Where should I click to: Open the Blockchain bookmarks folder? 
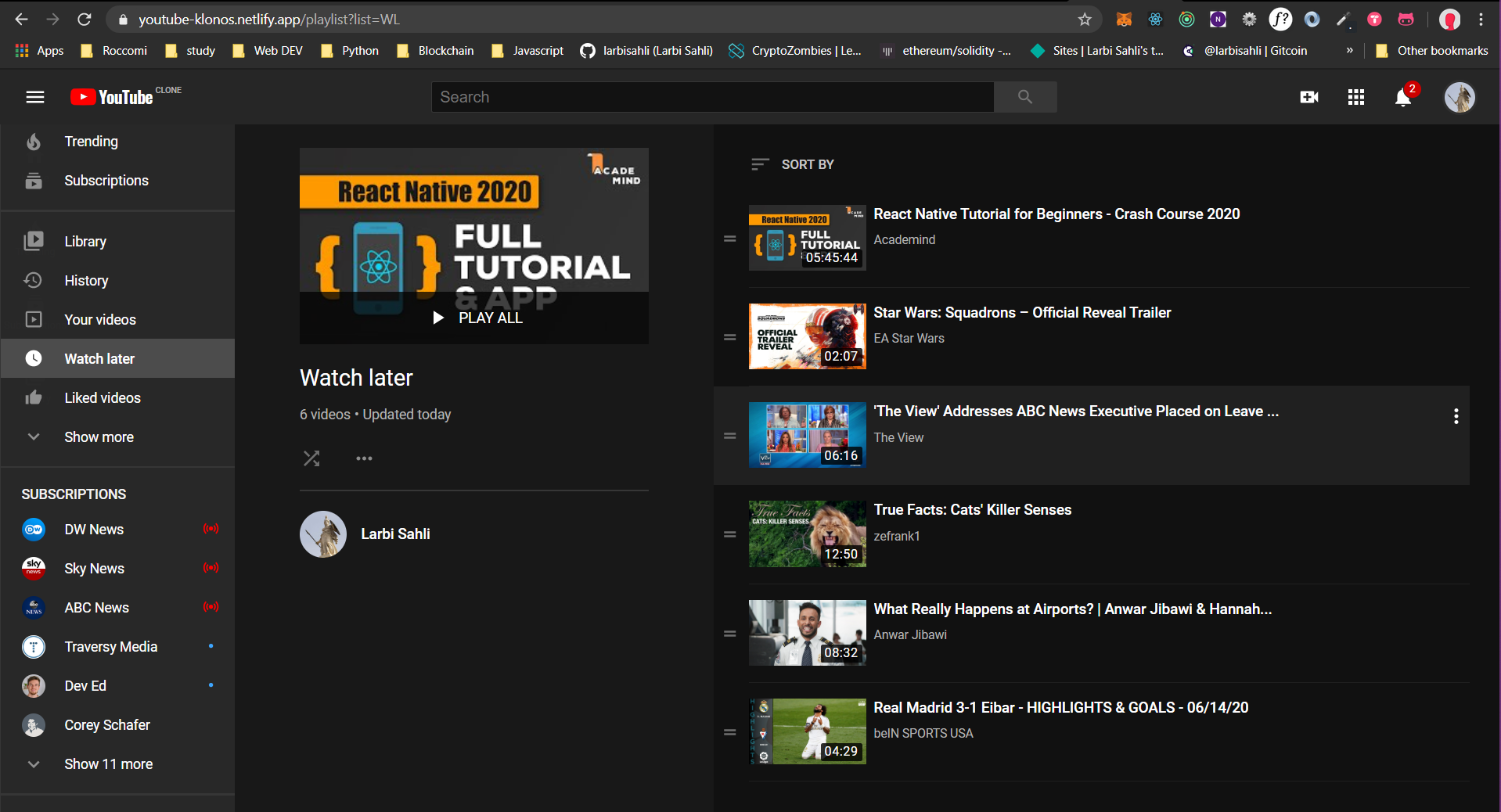(435, 51)
